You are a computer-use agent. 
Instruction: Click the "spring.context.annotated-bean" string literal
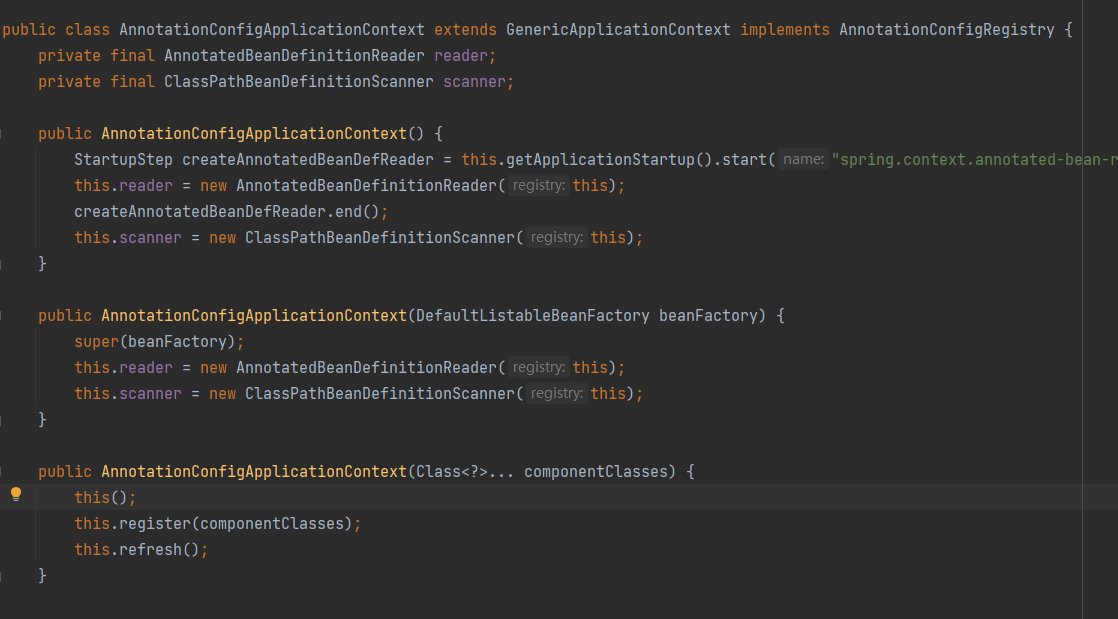pyautogui.click(x=970, y=160)
